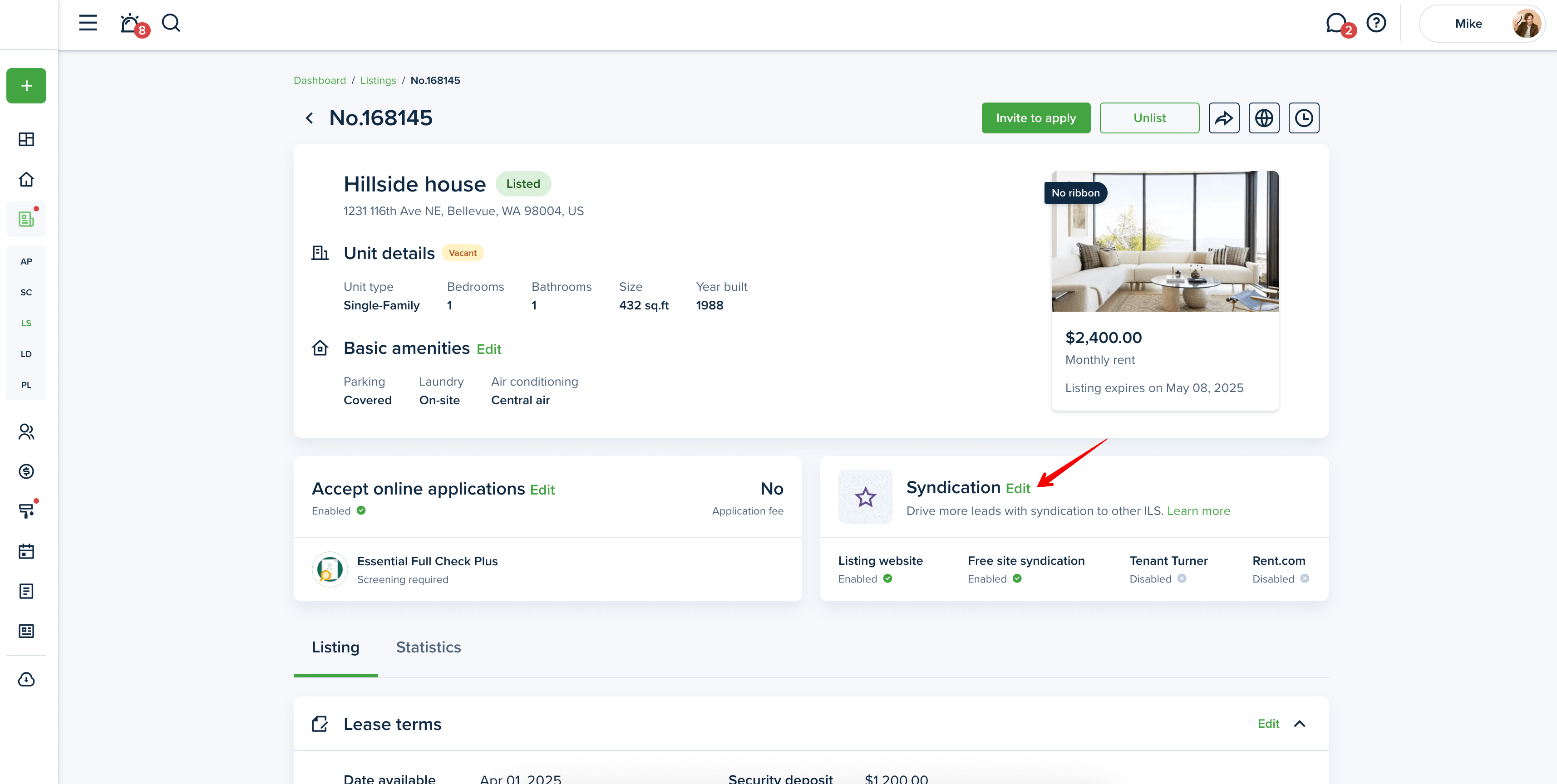
Task: Click Listing website Enabled status
Action: coord(865,578)
